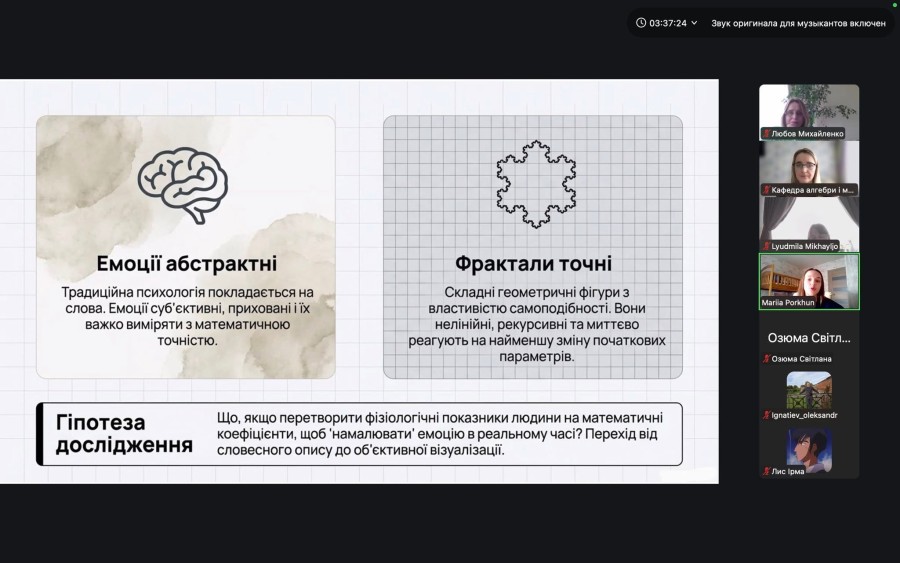This screenshot has width=900, height=563.
Task: Click the clock icon beside the meeting timer
Action: click(x=641, y=23)
